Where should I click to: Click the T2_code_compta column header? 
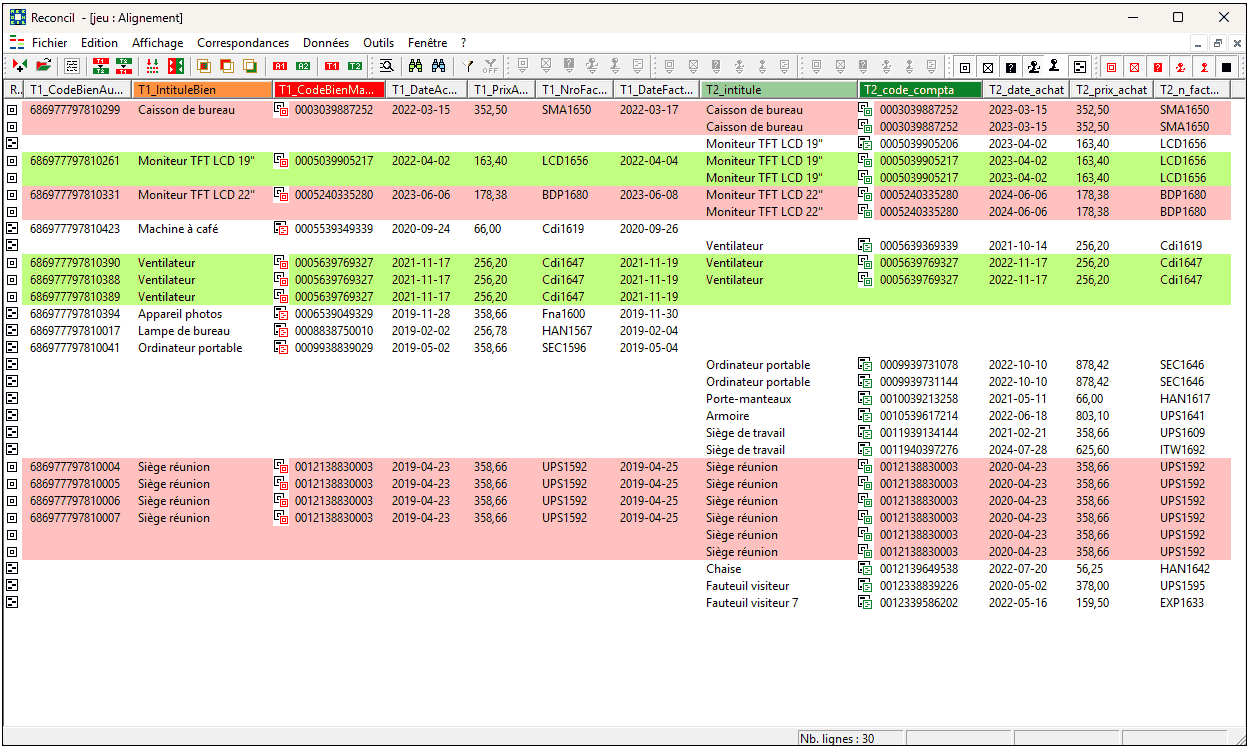pos(920,89)
